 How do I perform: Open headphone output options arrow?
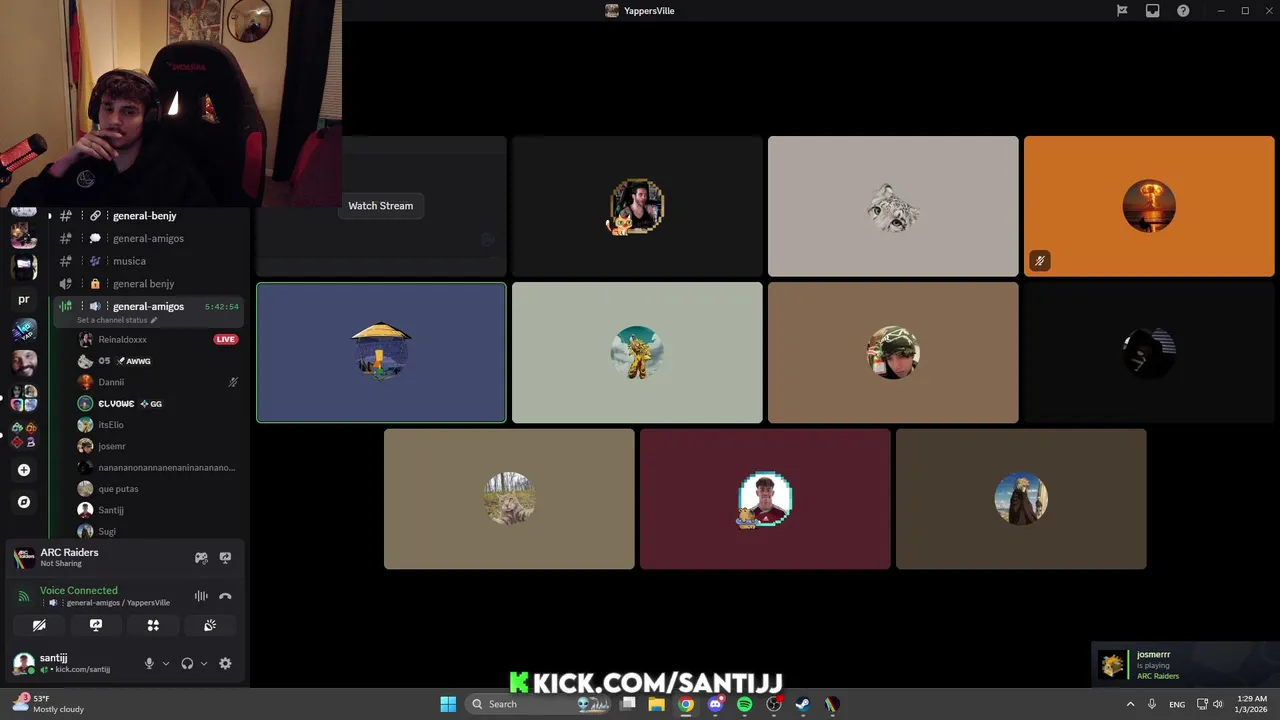pos(204,663)
